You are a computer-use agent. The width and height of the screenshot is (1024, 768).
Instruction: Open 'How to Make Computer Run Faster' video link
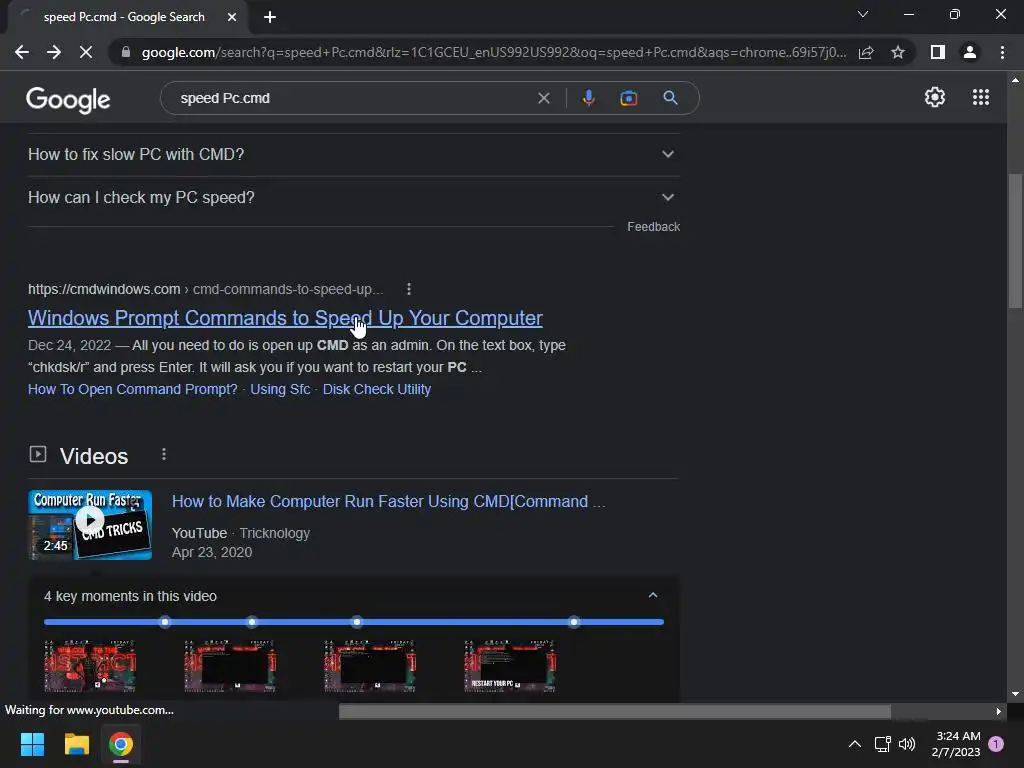388,502
